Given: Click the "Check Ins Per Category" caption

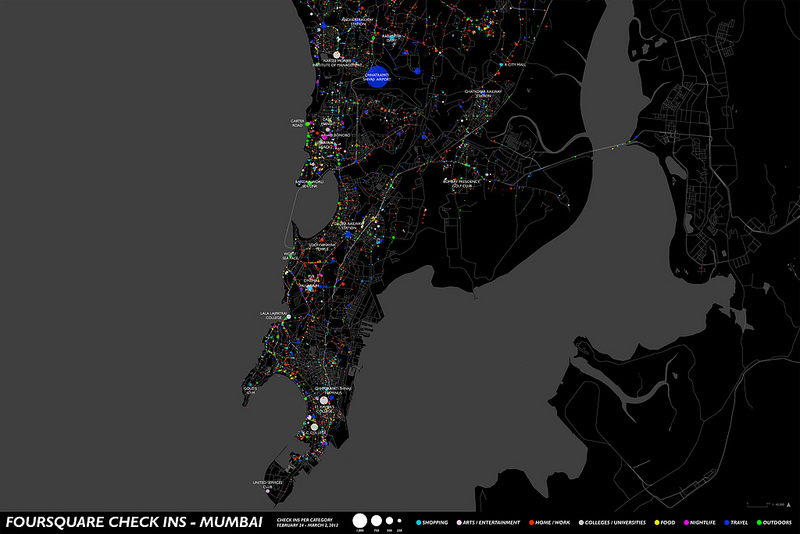Looking at the screenshot, I should pyautogui.click(x=305, y=520).
